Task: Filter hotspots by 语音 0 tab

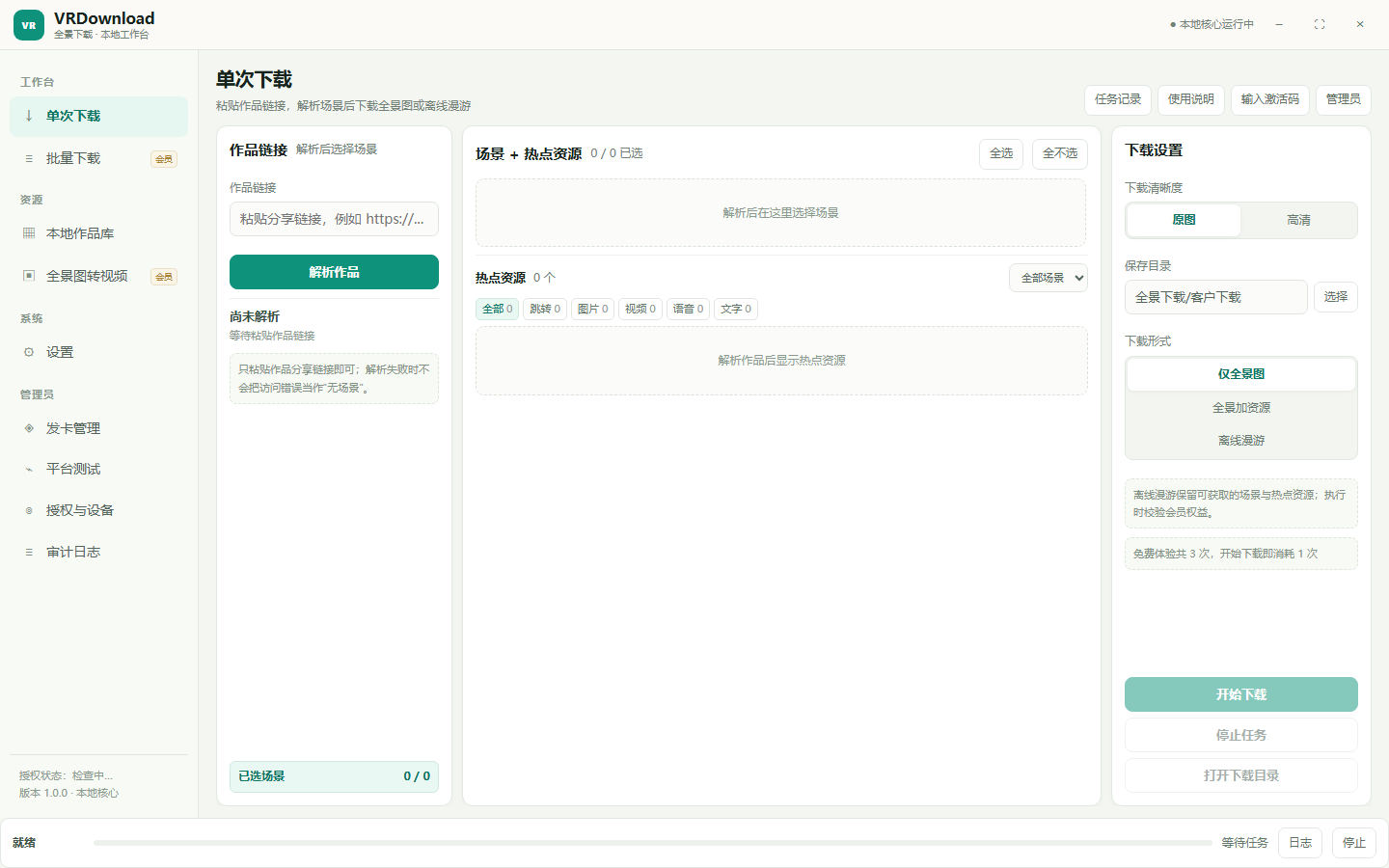Action: point(688,309)
